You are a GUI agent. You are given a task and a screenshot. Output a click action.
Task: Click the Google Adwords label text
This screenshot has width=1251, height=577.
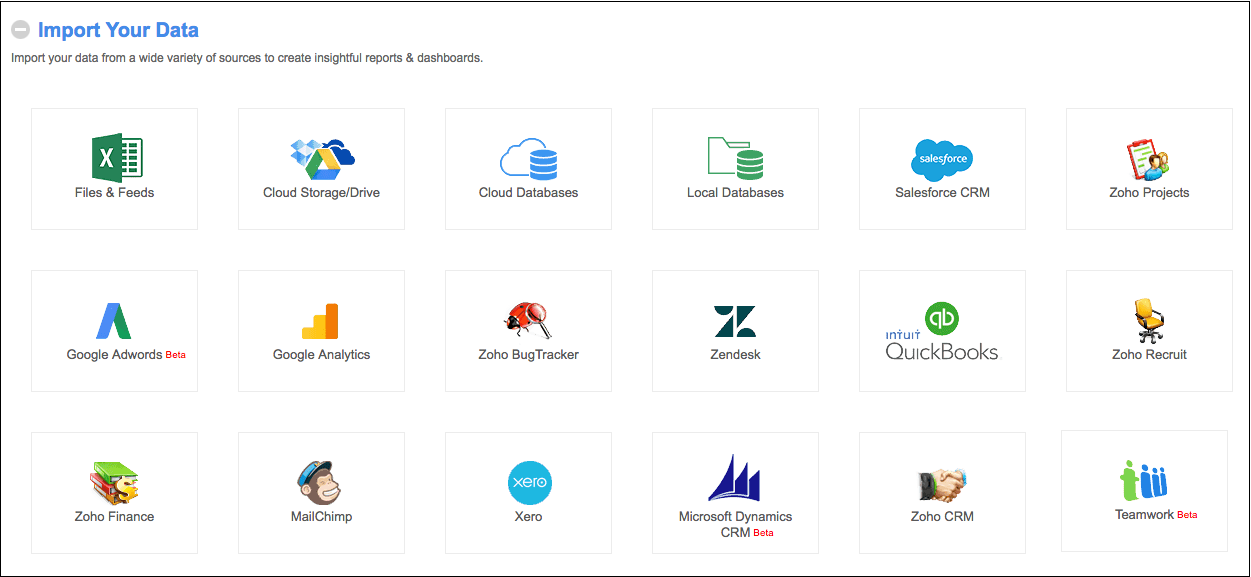[114, 354]
